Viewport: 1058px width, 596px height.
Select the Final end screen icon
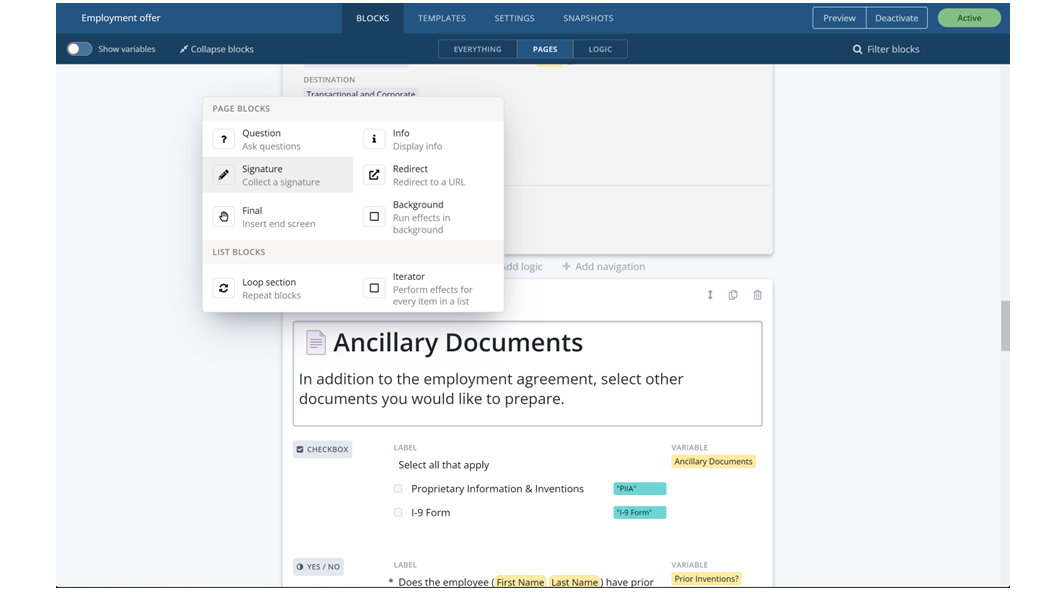223,216
